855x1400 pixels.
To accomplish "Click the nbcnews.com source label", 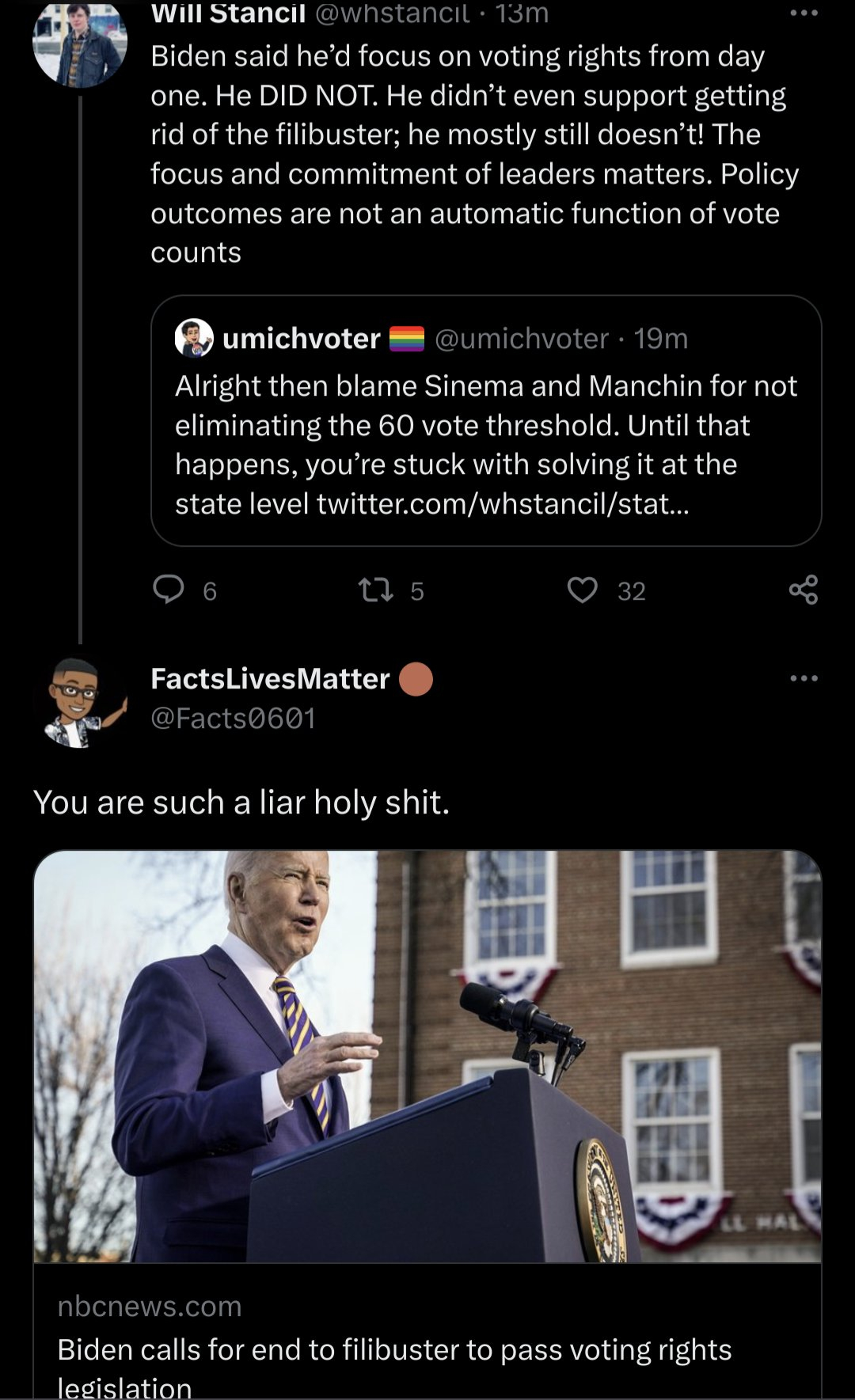I will 150,1306.
